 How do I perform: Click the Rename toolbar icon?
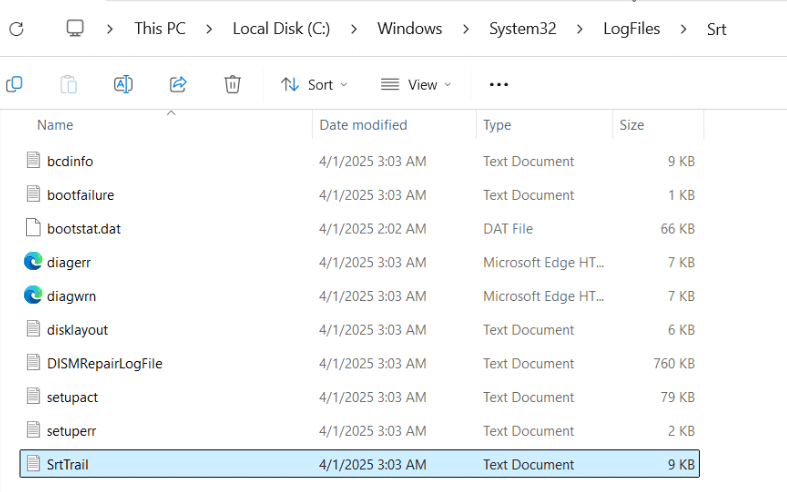pyautogui.click(x=123, y=84)
